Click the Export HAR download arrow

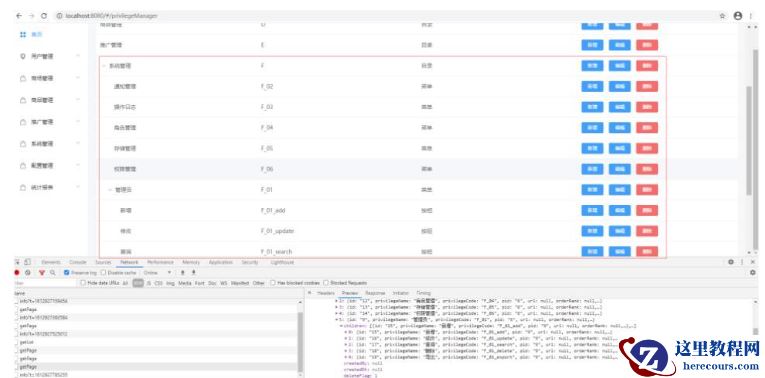194,273
